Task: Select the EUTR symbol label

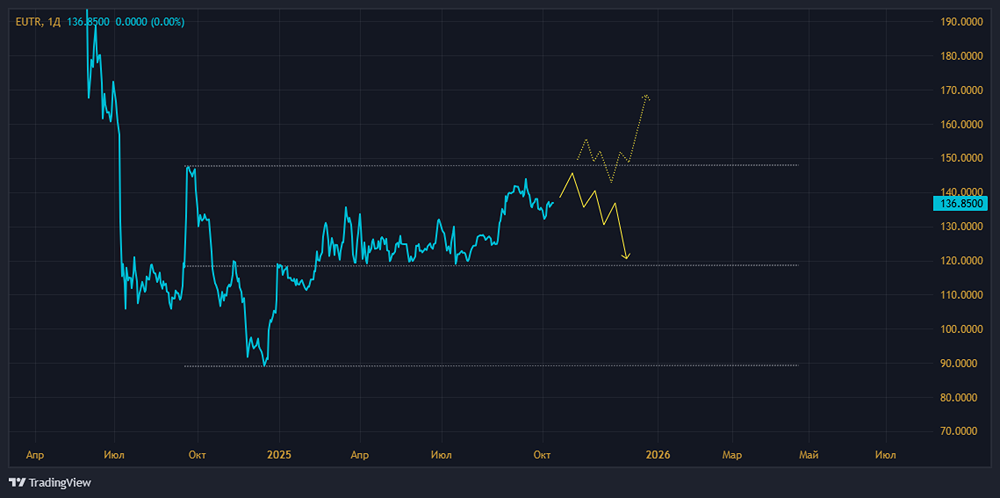Action: coord(26,21)
